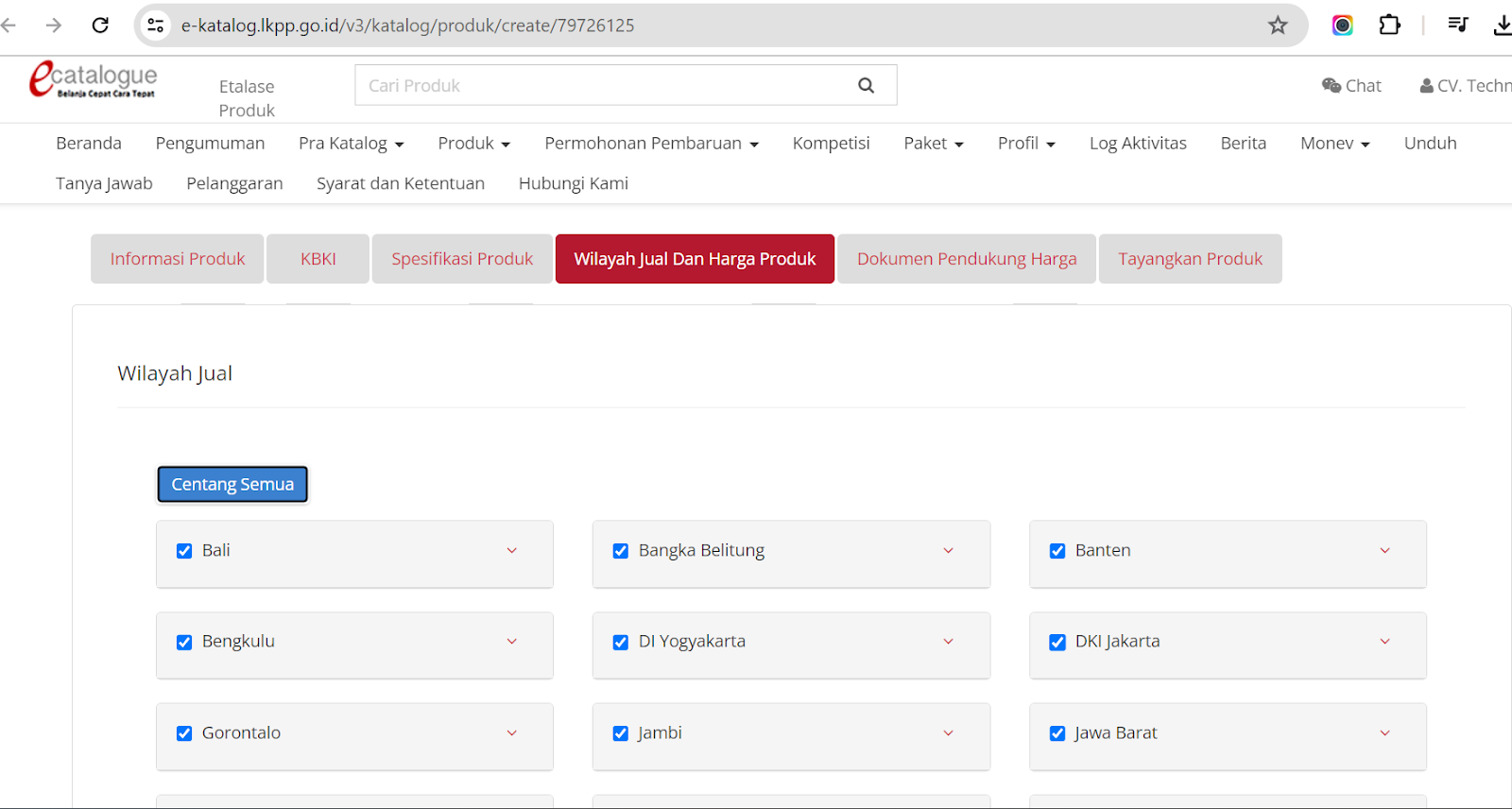This screenshot has width=1512, height=809.
Task: Expand the Banten region chevron
Action: tap(1385, 550)
